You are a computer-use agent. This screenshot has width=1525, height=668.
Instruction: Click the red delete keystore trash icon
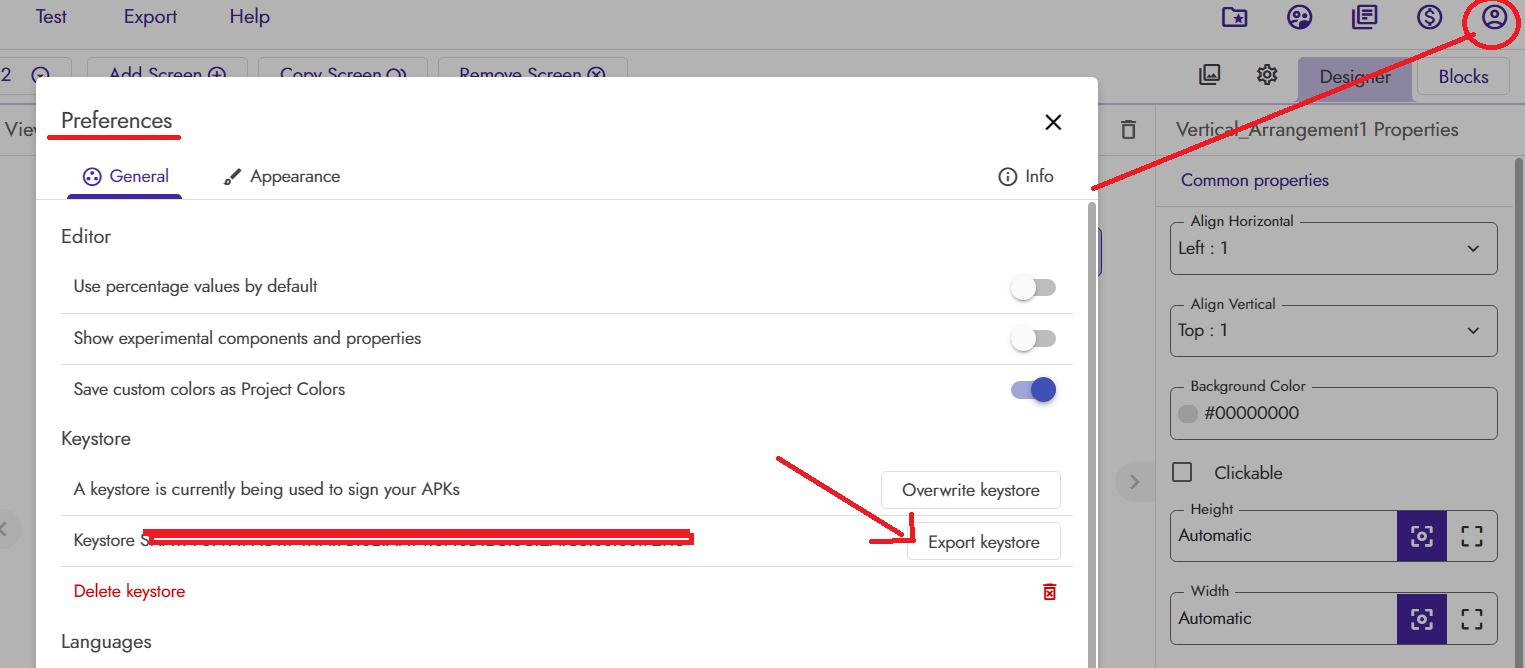pyautogui.click(x=1049, y=592)
